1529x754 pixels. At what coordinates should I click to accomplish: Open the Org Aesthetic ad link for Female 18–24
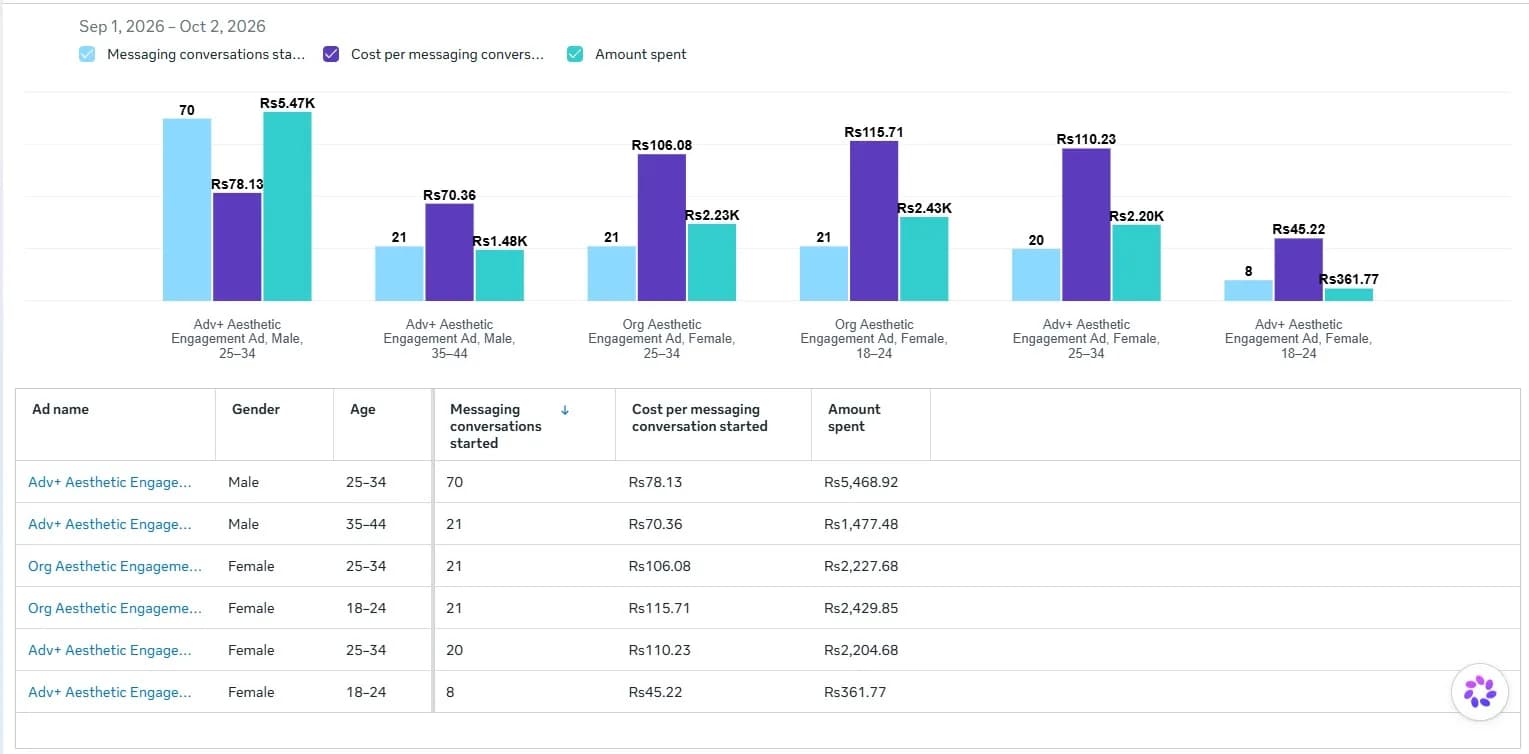(115, 608)
